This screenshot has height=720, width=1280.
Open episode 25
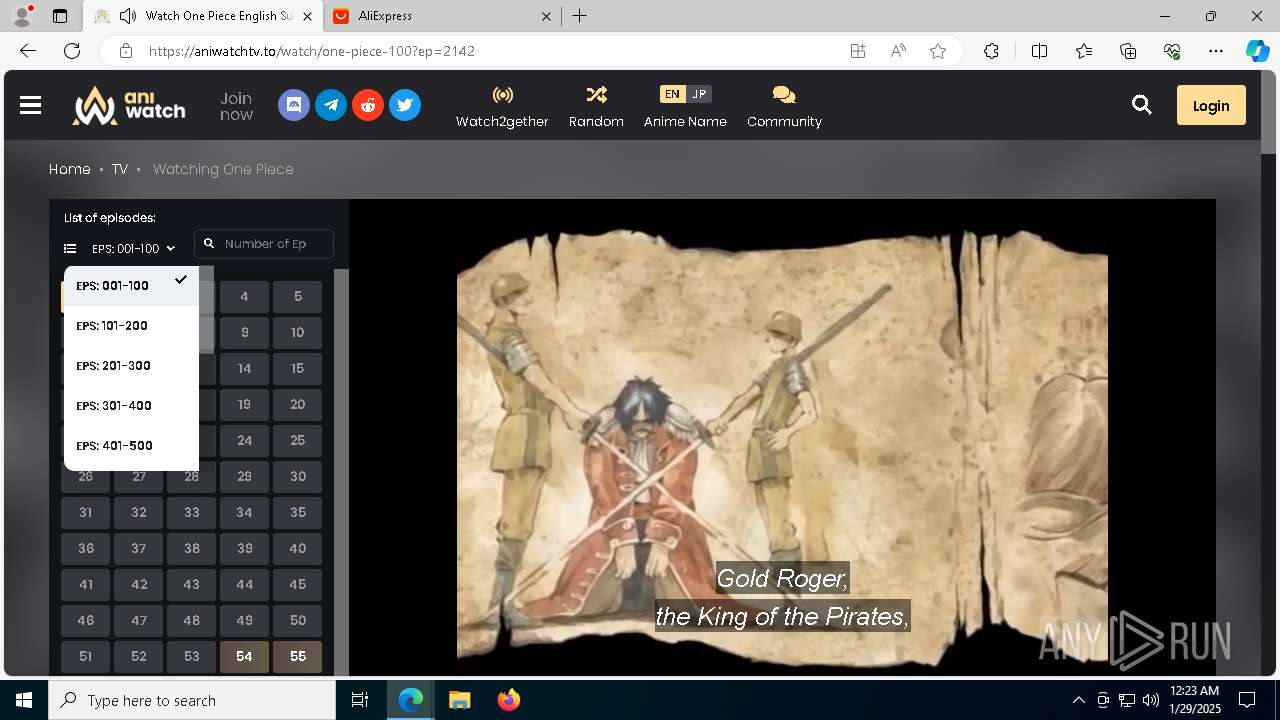[x=298, y=441]
